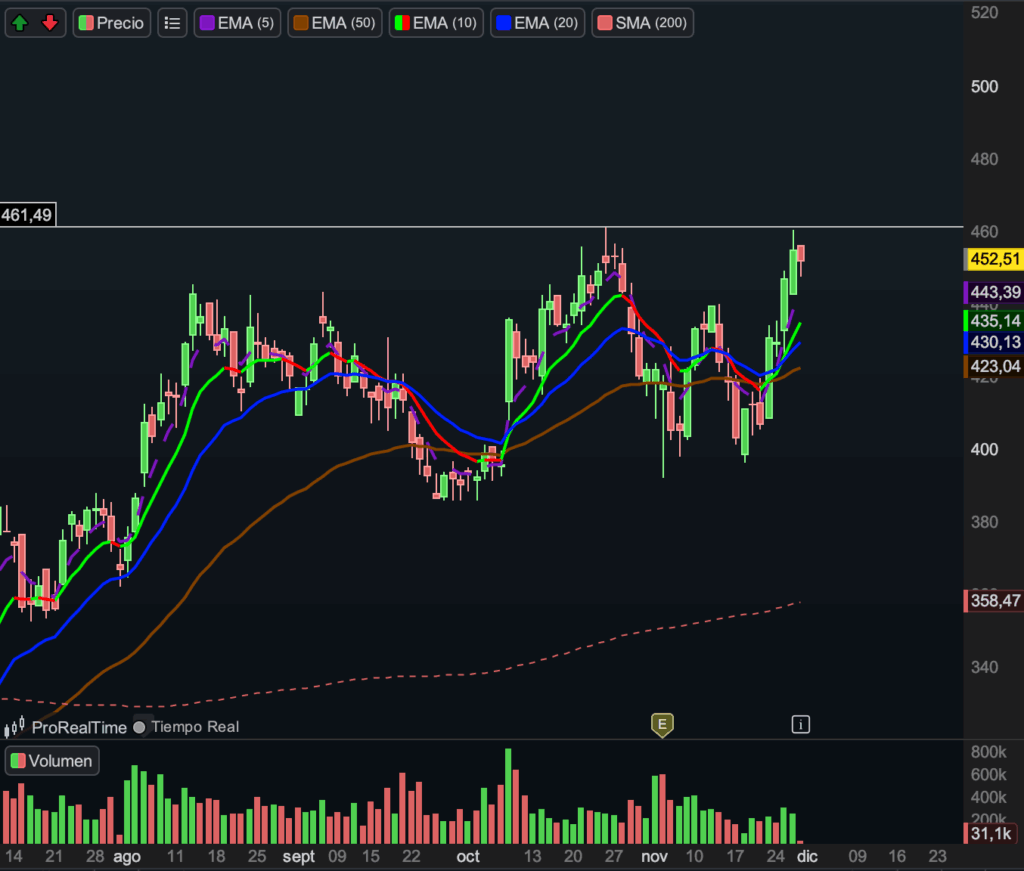This screenshot has width=1024, height=871.
Task: Click the blue EMA (20) color swatch
Action: (505, 23)
